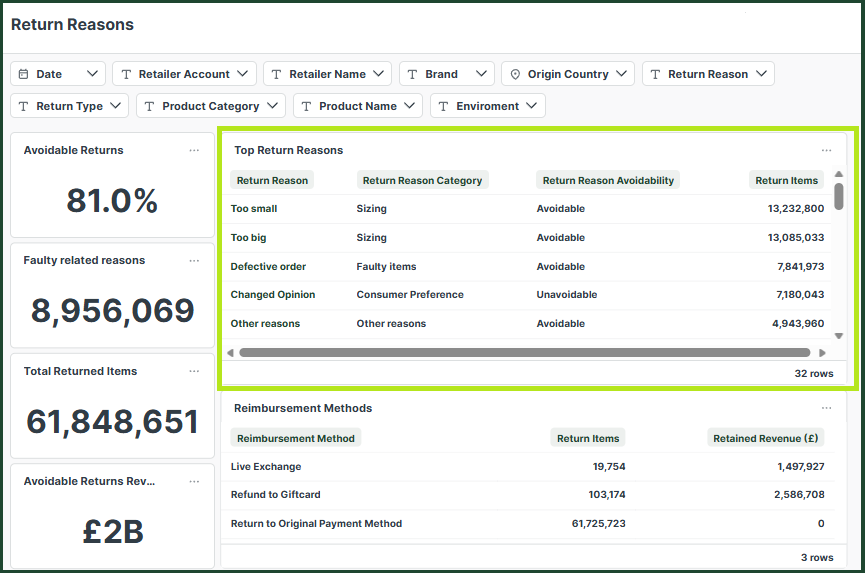Screen dimensions: 865x573
Task: Open the Top Return Reasons table menu
Action: (x=826, y=151)
